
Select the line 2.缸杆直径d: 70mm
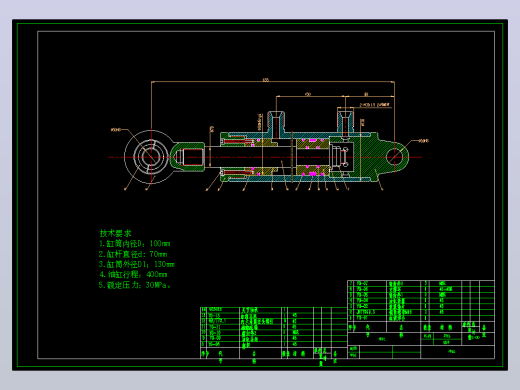click(x=133, y=254)
